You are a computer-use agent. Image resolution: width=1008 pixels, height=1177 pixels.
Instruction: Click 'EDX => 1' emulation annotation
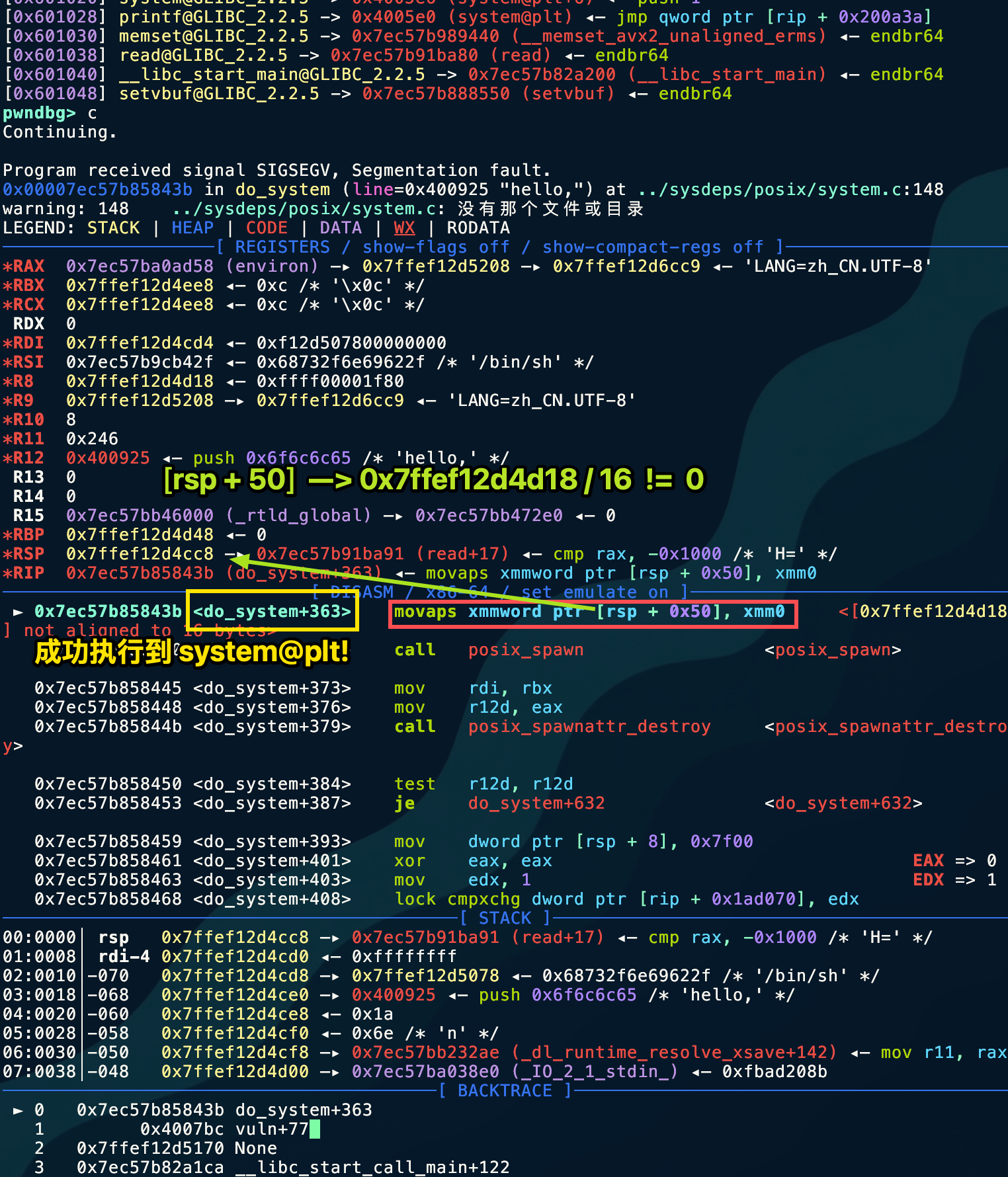954,880
